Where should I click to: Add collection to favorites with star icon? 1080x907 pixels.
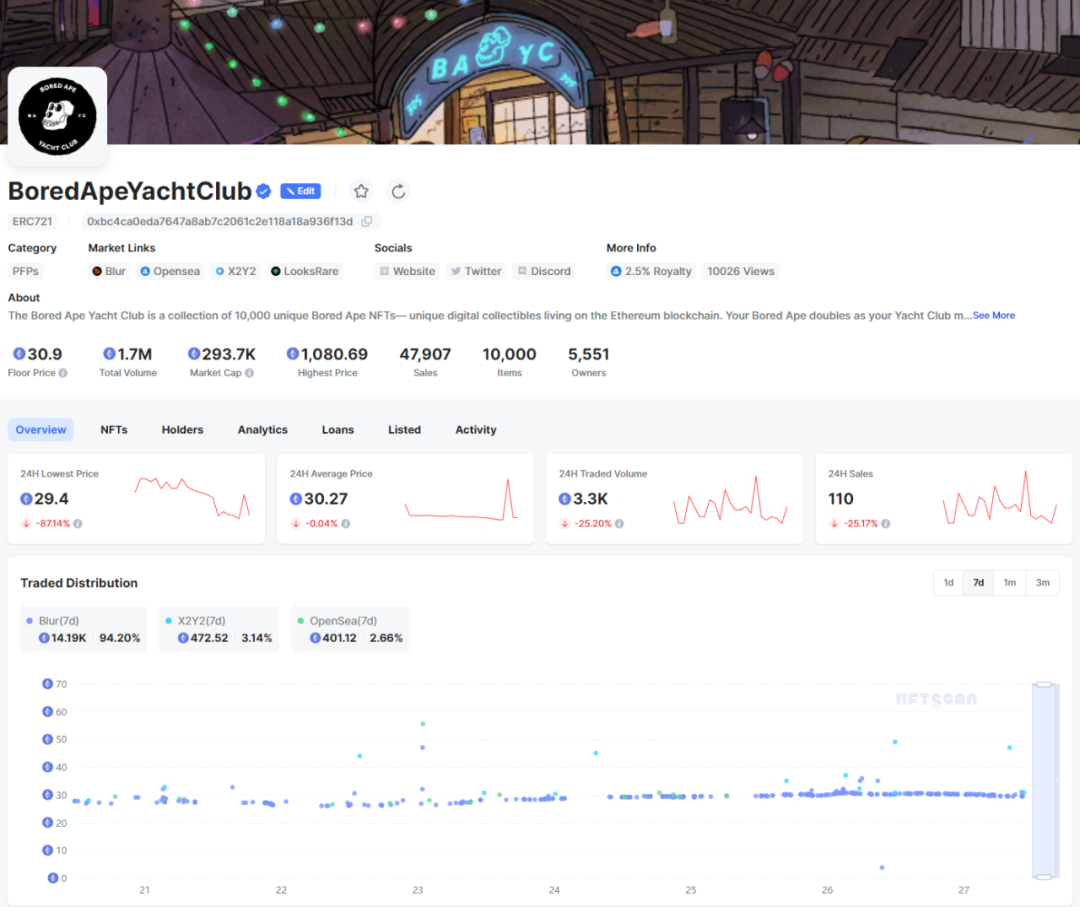point(361,191)
